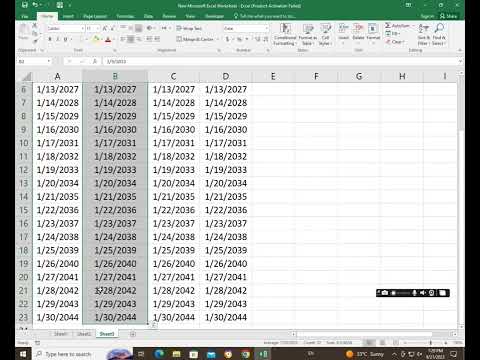Screen dimensions: 480x360
Task: Click the Insert Function fx icon
Action: point(95,61)
